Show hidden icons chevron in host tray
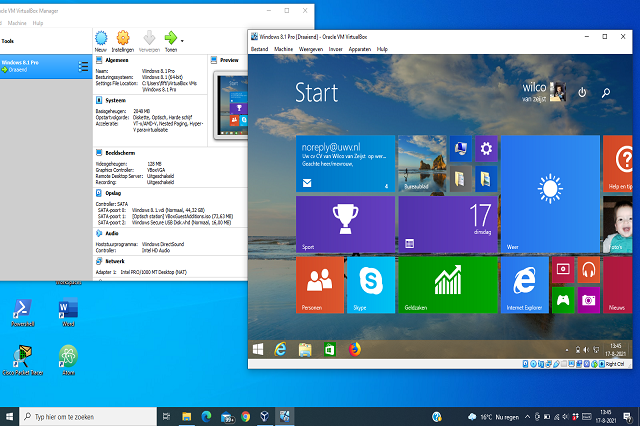 pos(527,417)
